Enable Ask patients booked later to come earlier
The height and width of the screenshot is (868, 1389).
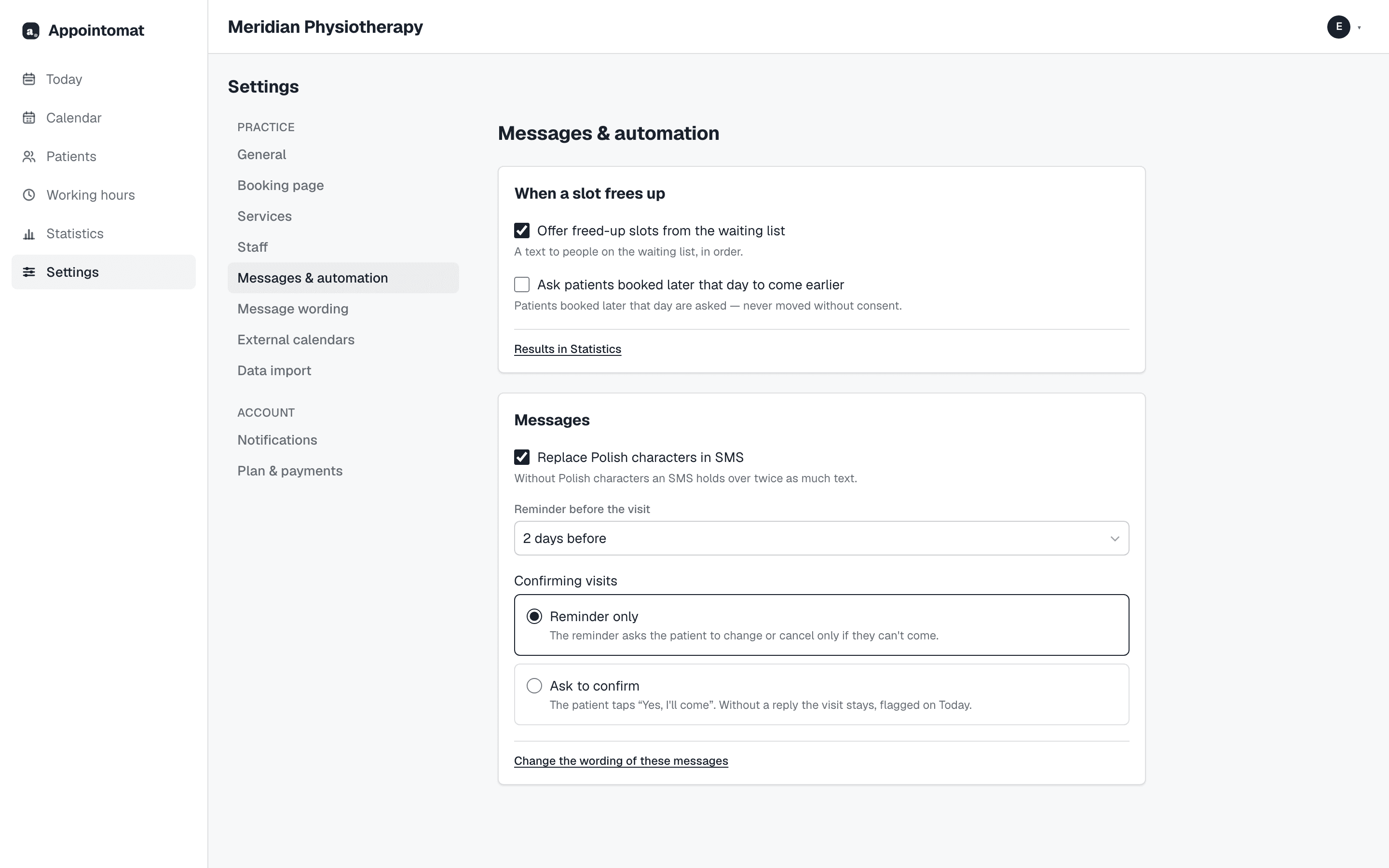pos(522,285)
